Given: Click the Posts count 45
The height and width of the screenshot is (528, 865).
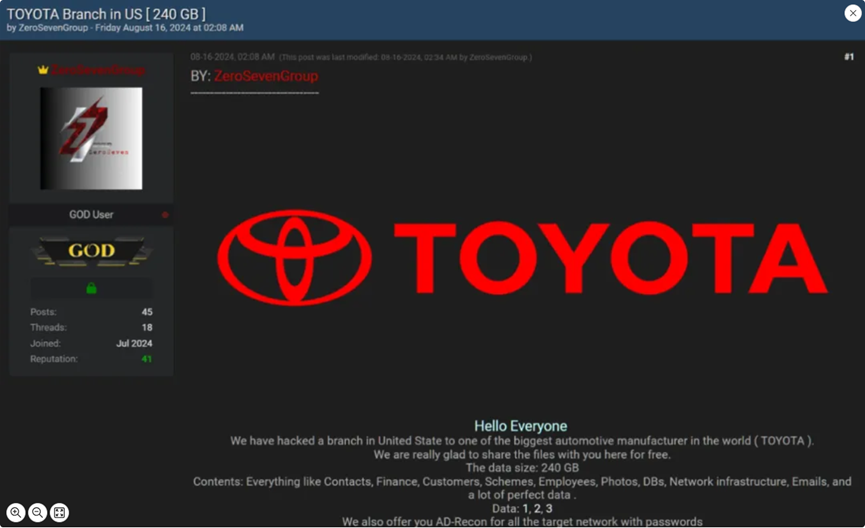Looking at the screenshot, I should (147, 312).
